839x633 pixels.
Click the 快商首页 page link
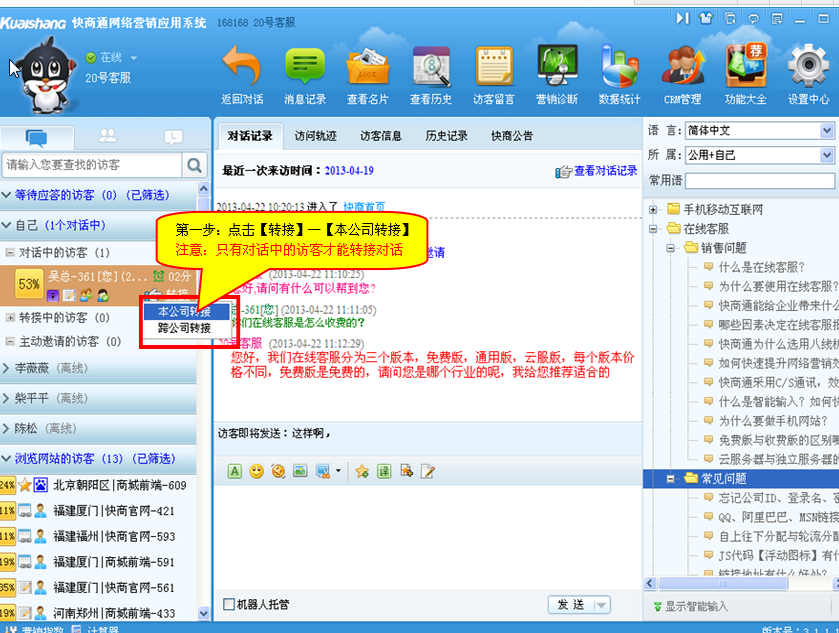pyautogui.click(x=364, y=207)
